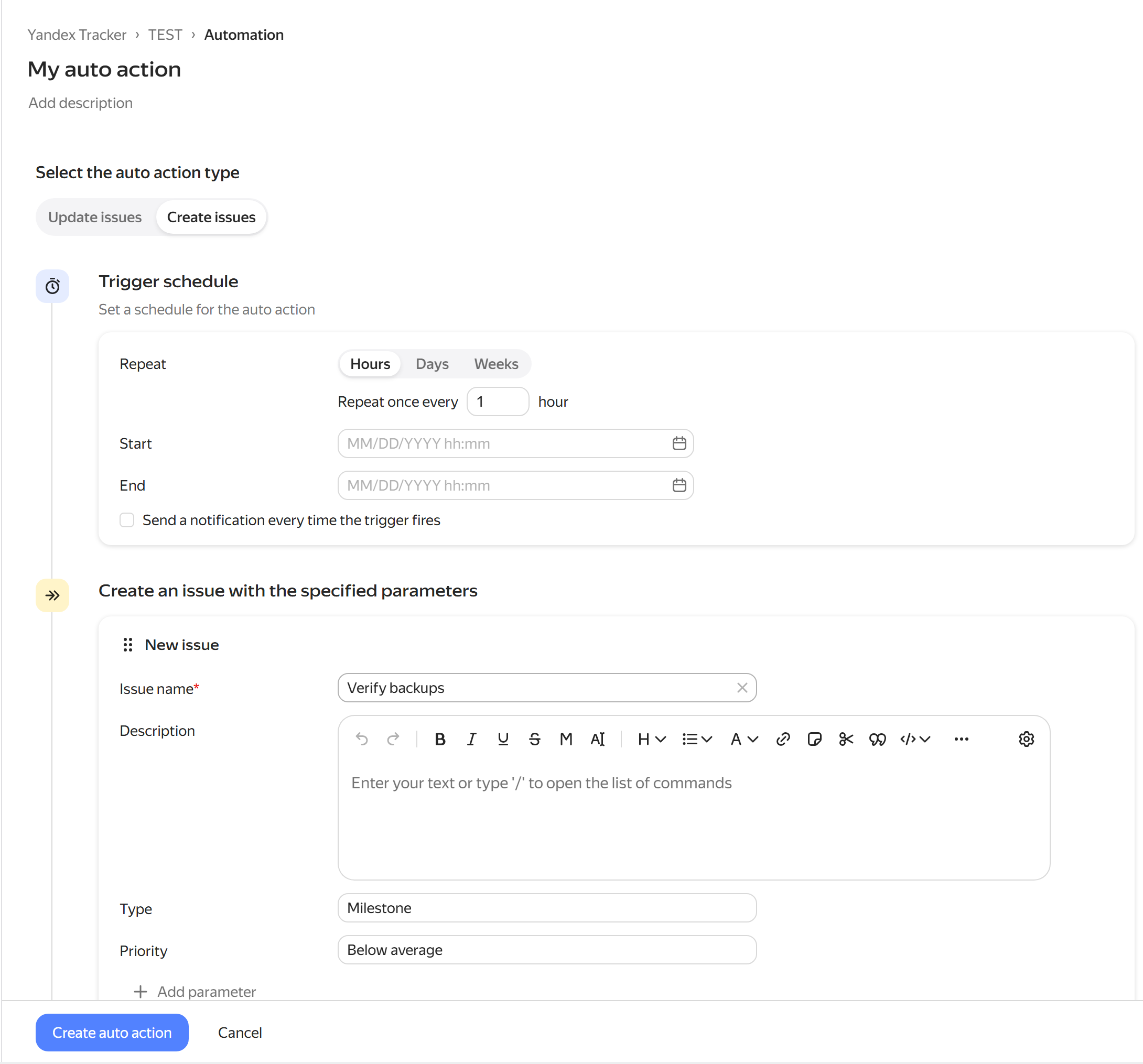Screen dimensions: 1143x1064
Task: Toggle strikethrough formatting in description editor
Action: 535,739
